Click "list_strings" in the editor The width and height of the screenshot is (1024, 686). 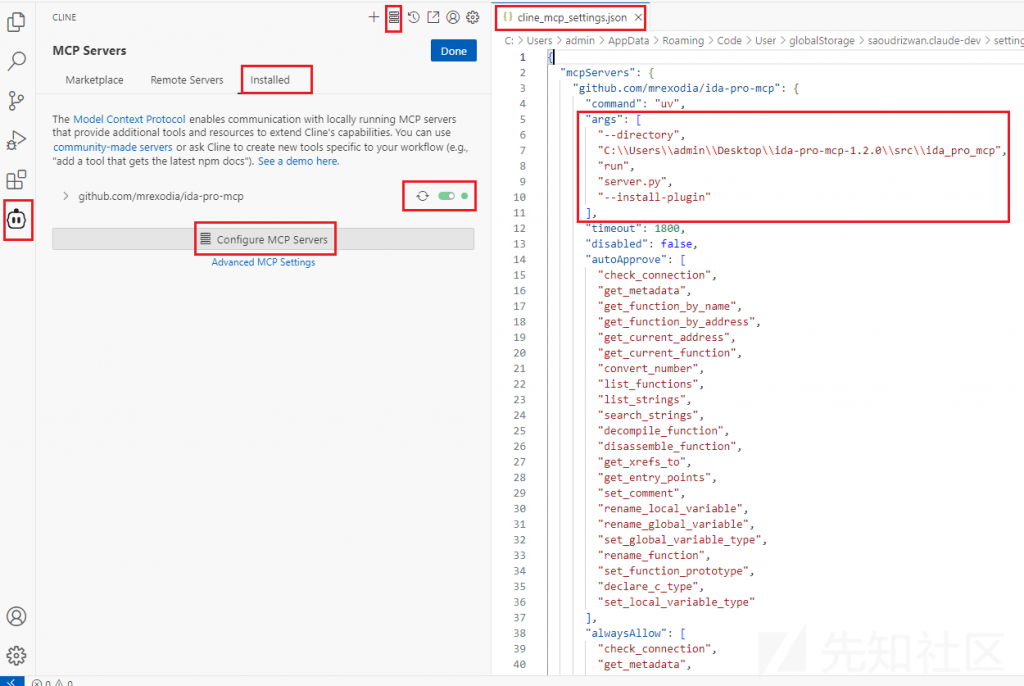641,400
